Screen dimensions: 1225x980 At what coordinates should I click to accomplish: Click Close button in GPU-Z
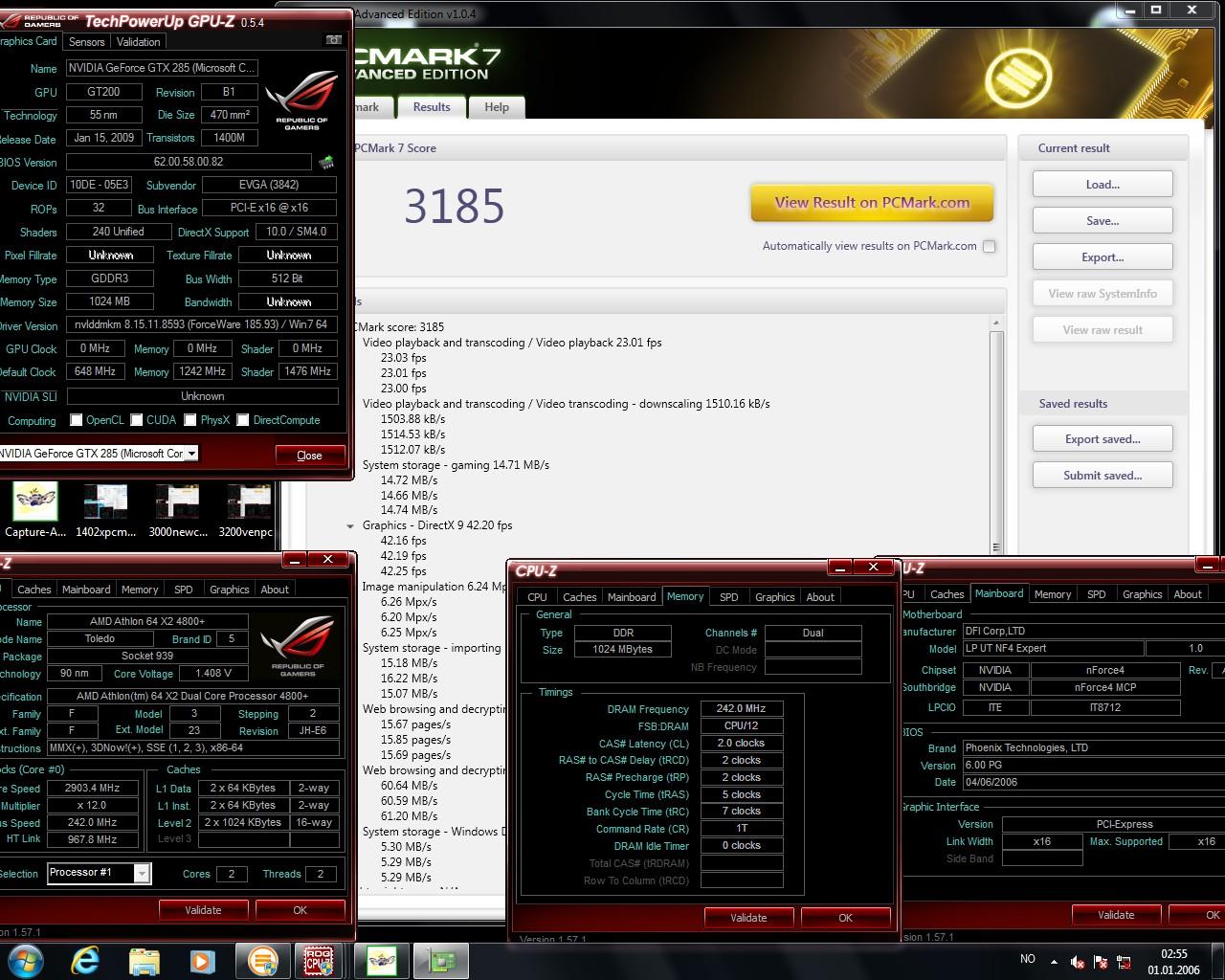[309, 456]
